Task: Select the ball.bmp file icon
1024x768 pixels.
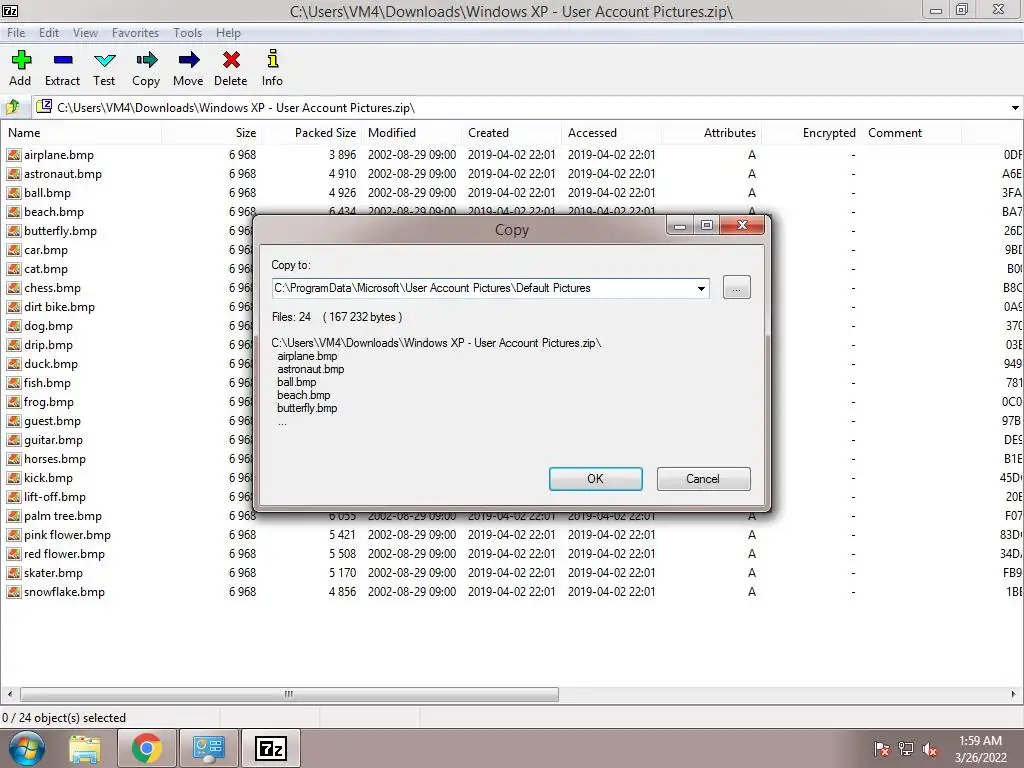Action: [x=14, y=193]
